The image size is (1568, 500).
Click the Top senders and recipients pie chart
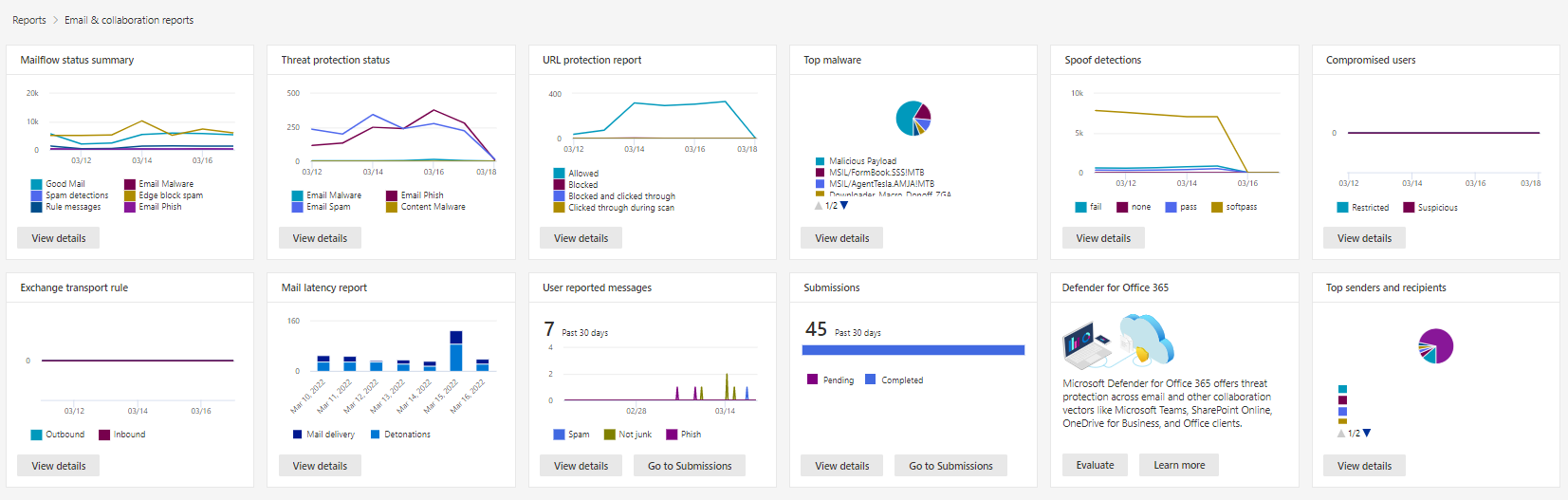click(1436, 346)
